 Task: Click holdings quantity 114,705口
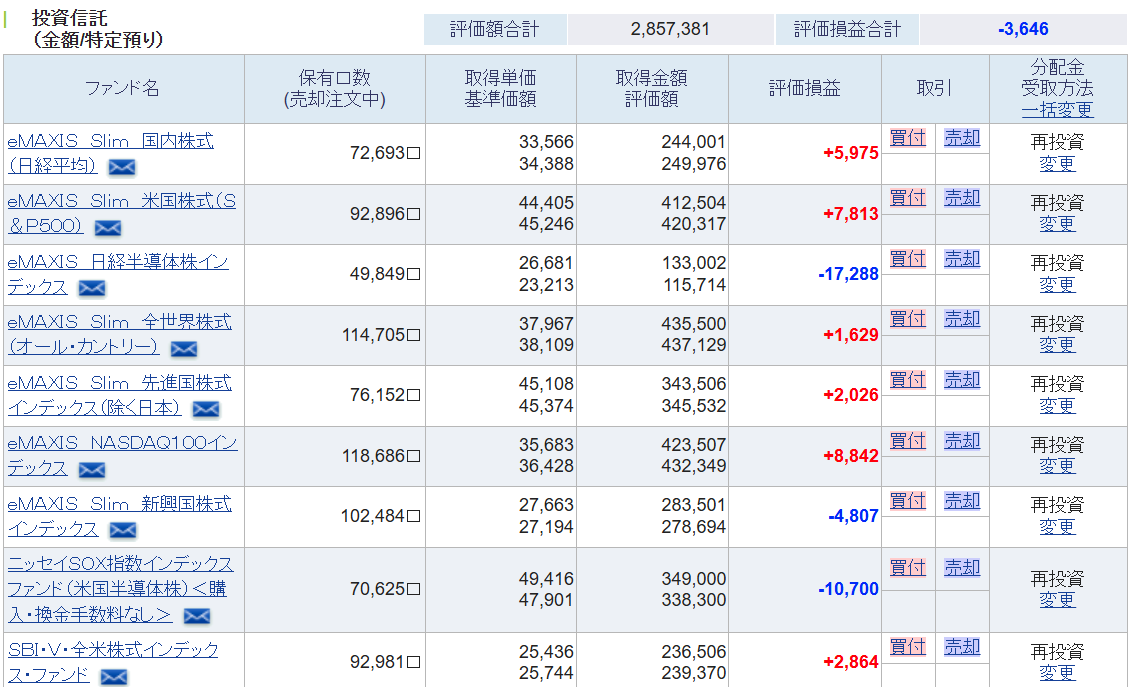point(381,335)
